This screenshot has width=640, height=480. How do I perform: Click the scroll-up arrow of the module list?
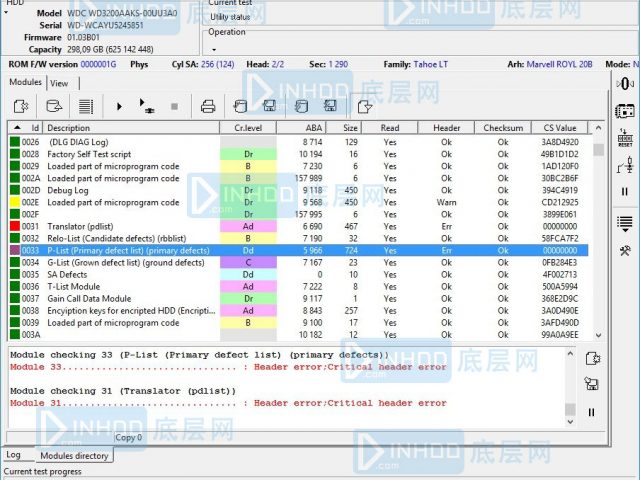click(x=598, y=128)
